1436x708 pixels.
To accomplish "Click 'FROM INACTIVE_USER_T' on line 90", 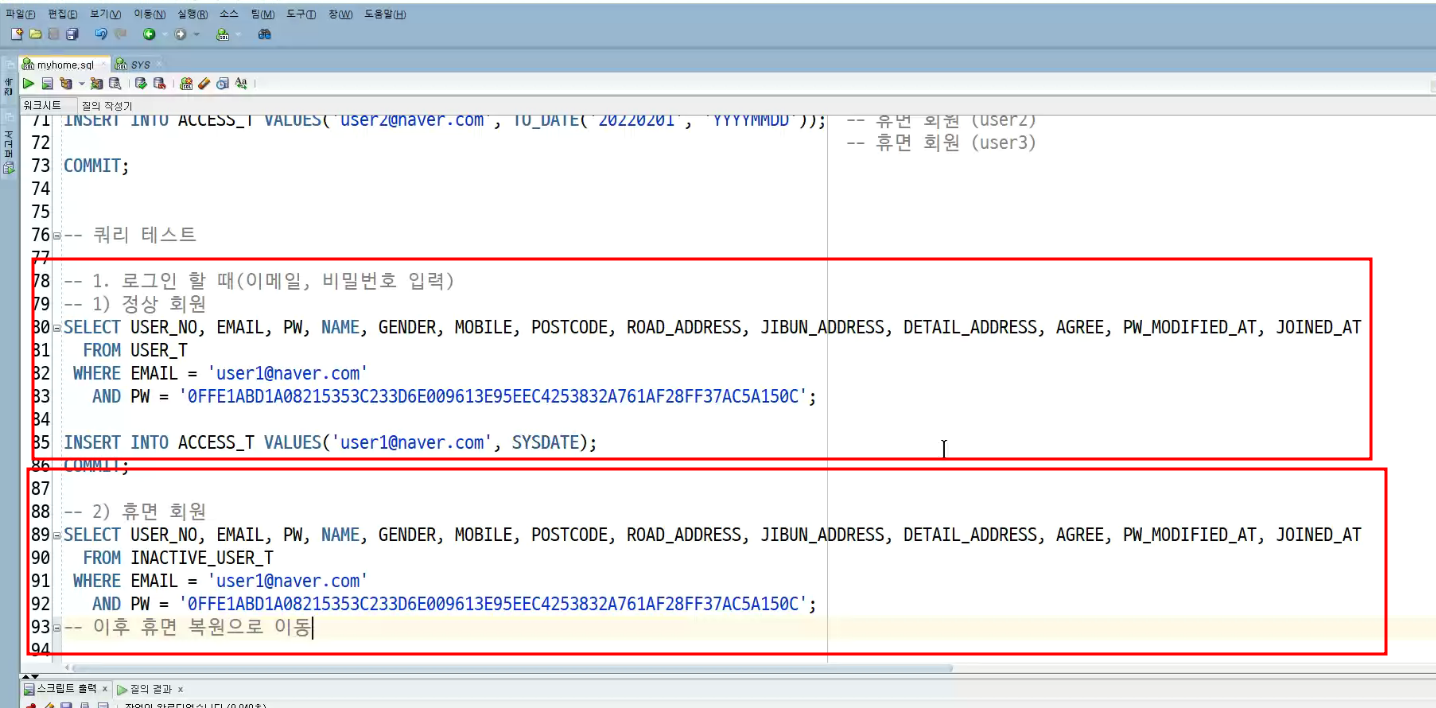I will click(x=178, y=558).
